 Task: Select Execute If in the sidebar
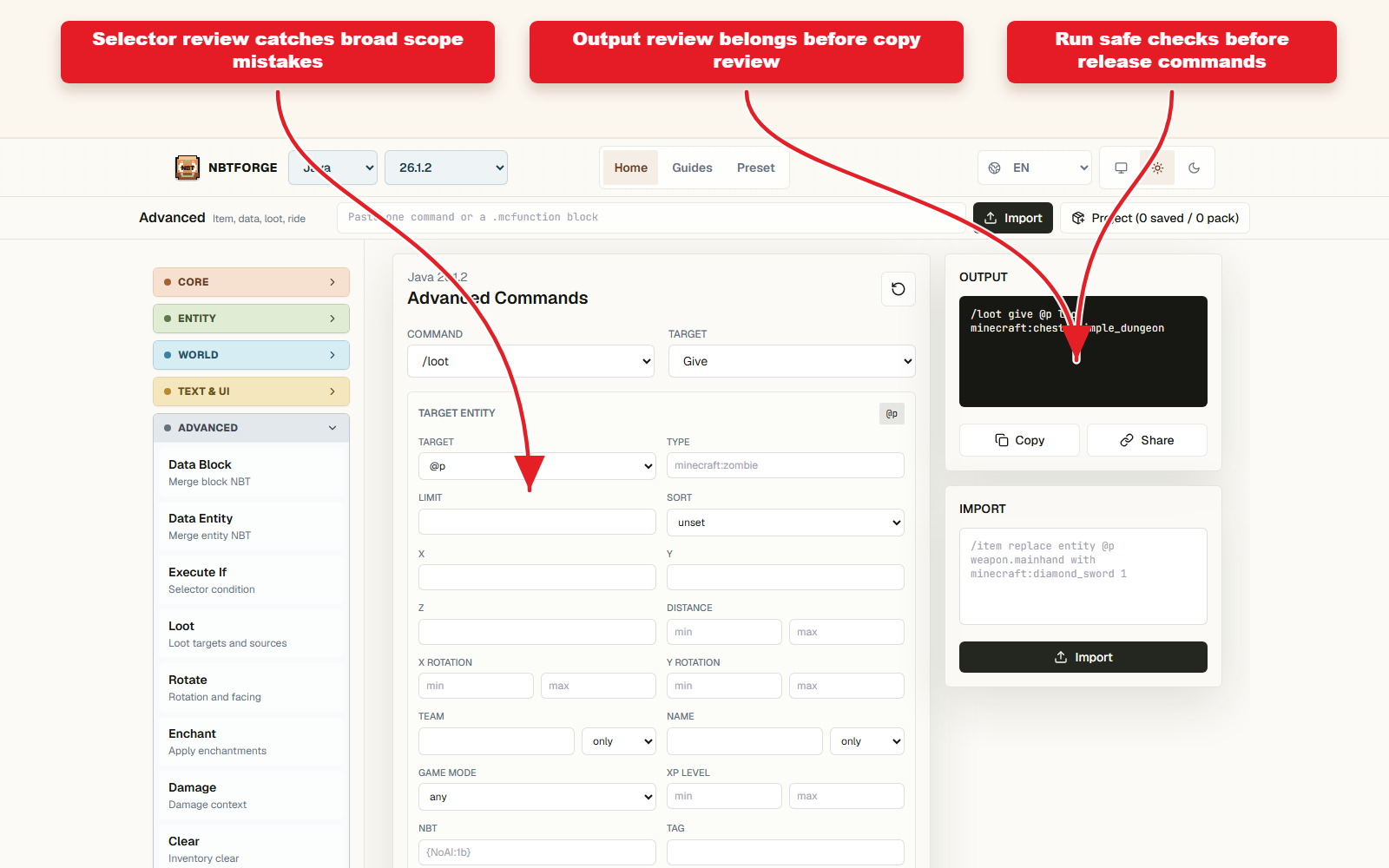[251, 580]
